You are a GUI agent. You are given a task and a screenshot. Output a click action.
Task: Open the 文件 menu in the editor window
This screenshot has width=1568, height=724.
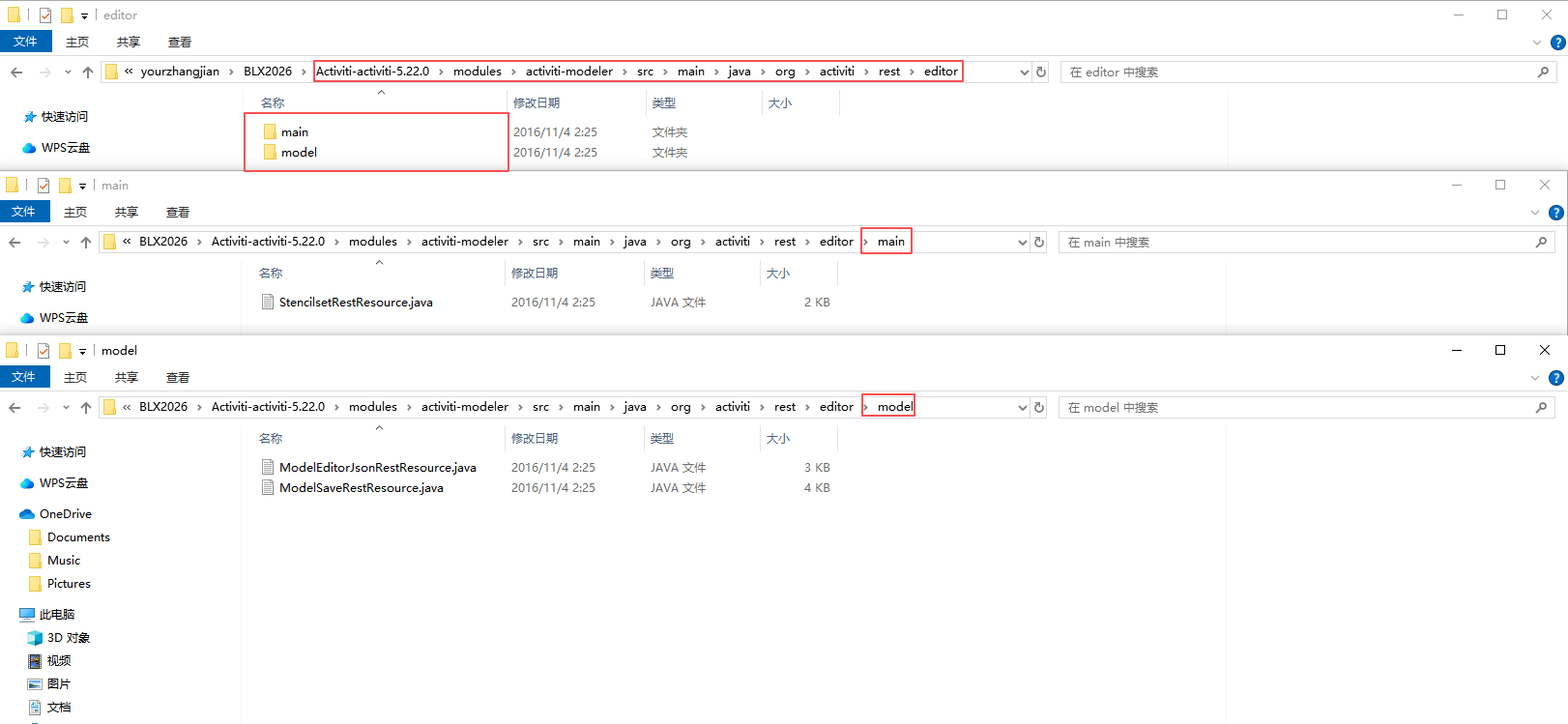coord(25,43)
